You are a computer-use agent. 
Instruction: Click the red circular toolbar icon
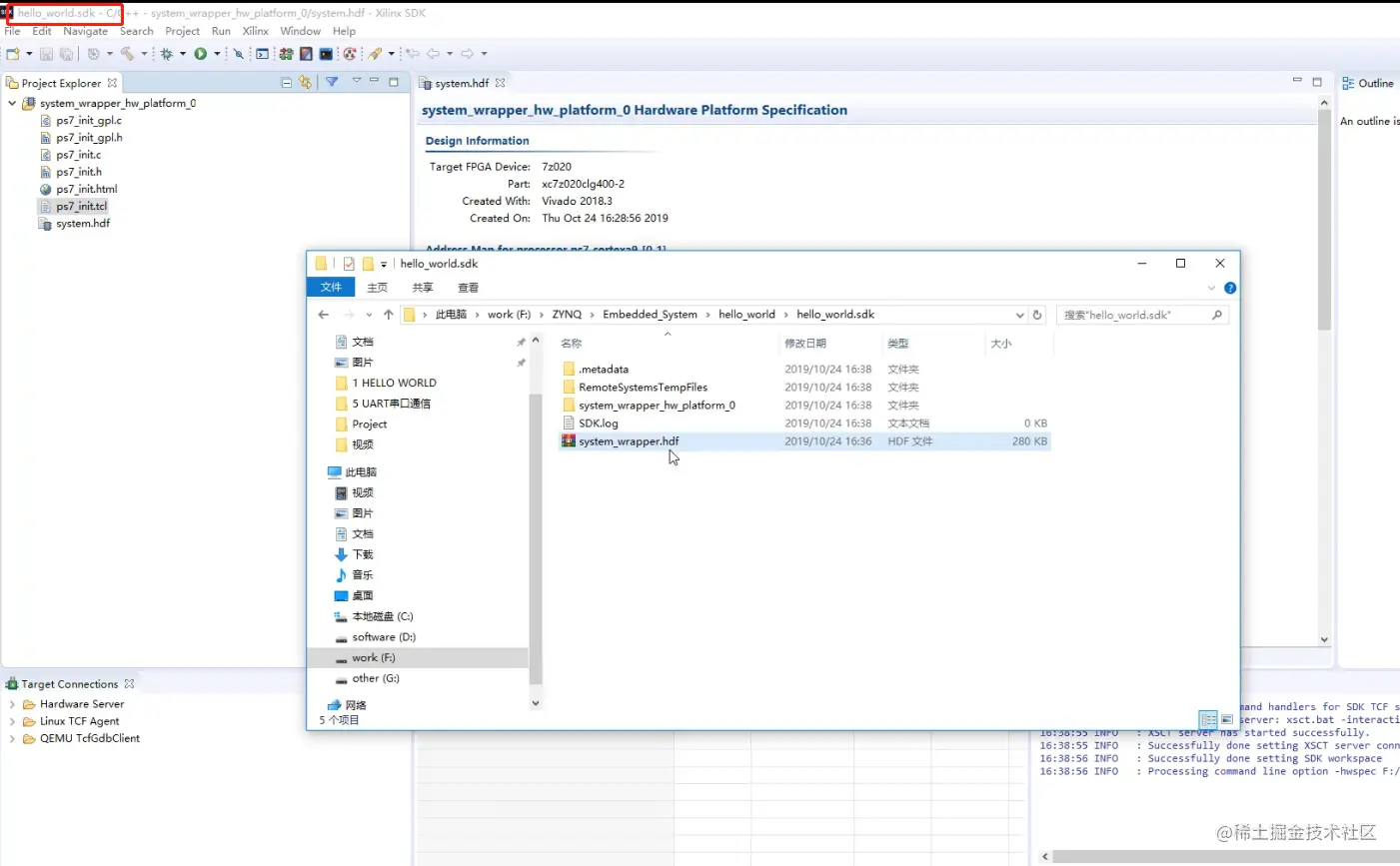click(x=350, y=54)
